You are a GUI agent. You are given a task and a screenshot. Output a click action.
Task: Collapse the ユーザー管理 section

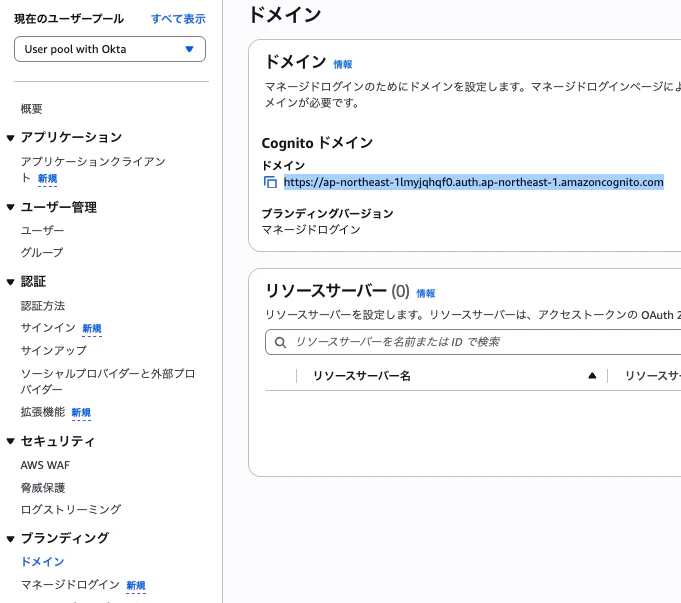tap(10, 207)
